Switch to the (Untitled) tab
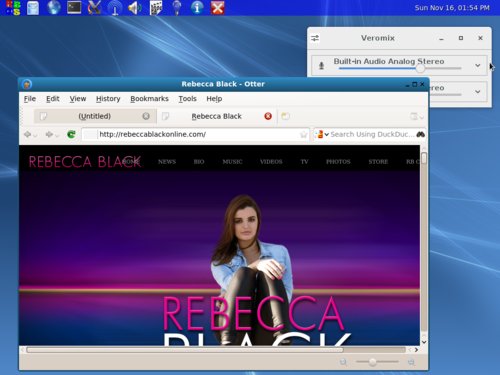The height and width of the screenshot is (375, 500). coord(95,116)
